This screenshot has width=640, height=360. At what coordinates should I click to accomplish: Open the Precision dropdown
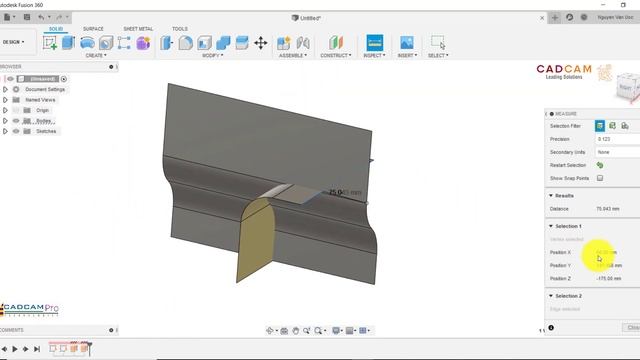click(617, 139)
